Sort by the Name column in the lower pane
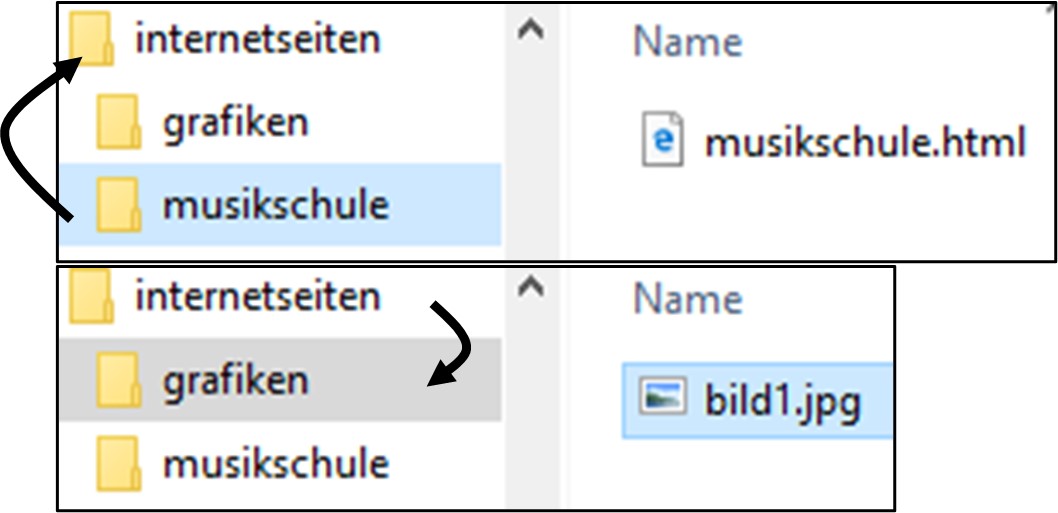This screenshot has width=1058, height=513. tap(688, 299)
